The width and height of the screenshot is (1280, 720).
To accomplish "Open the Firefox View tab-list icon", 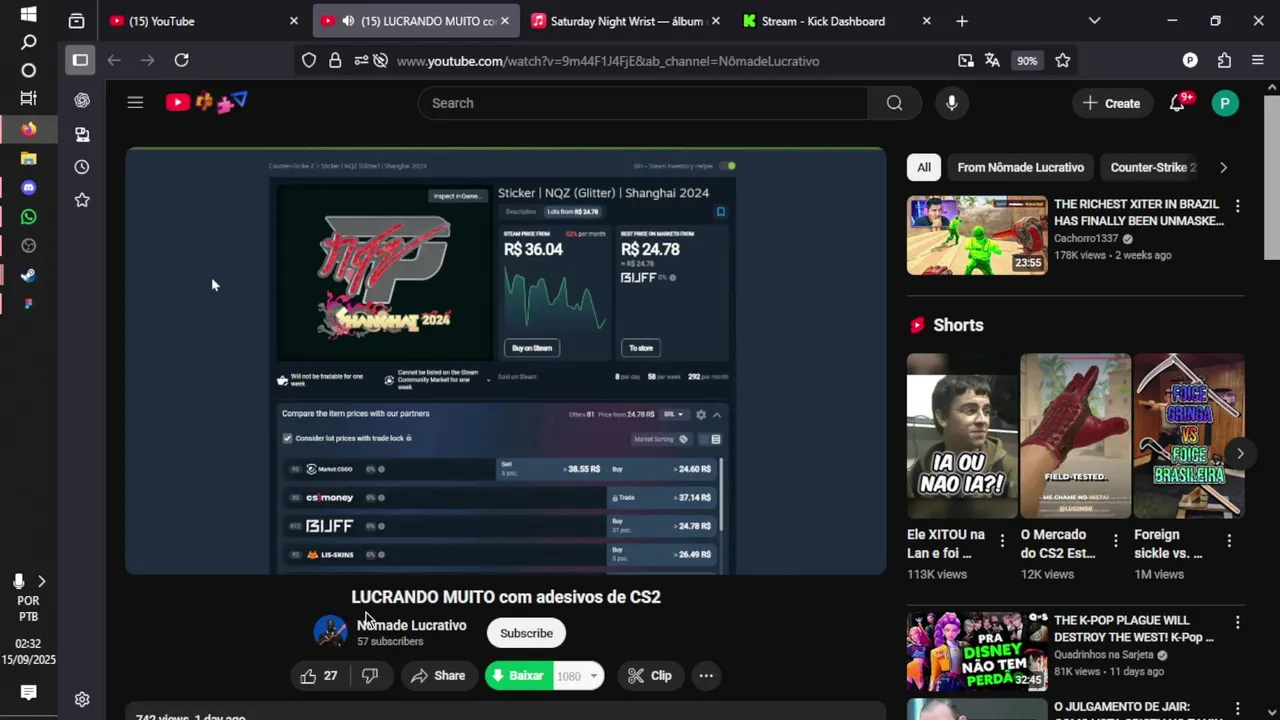I will tap(76, 21).
